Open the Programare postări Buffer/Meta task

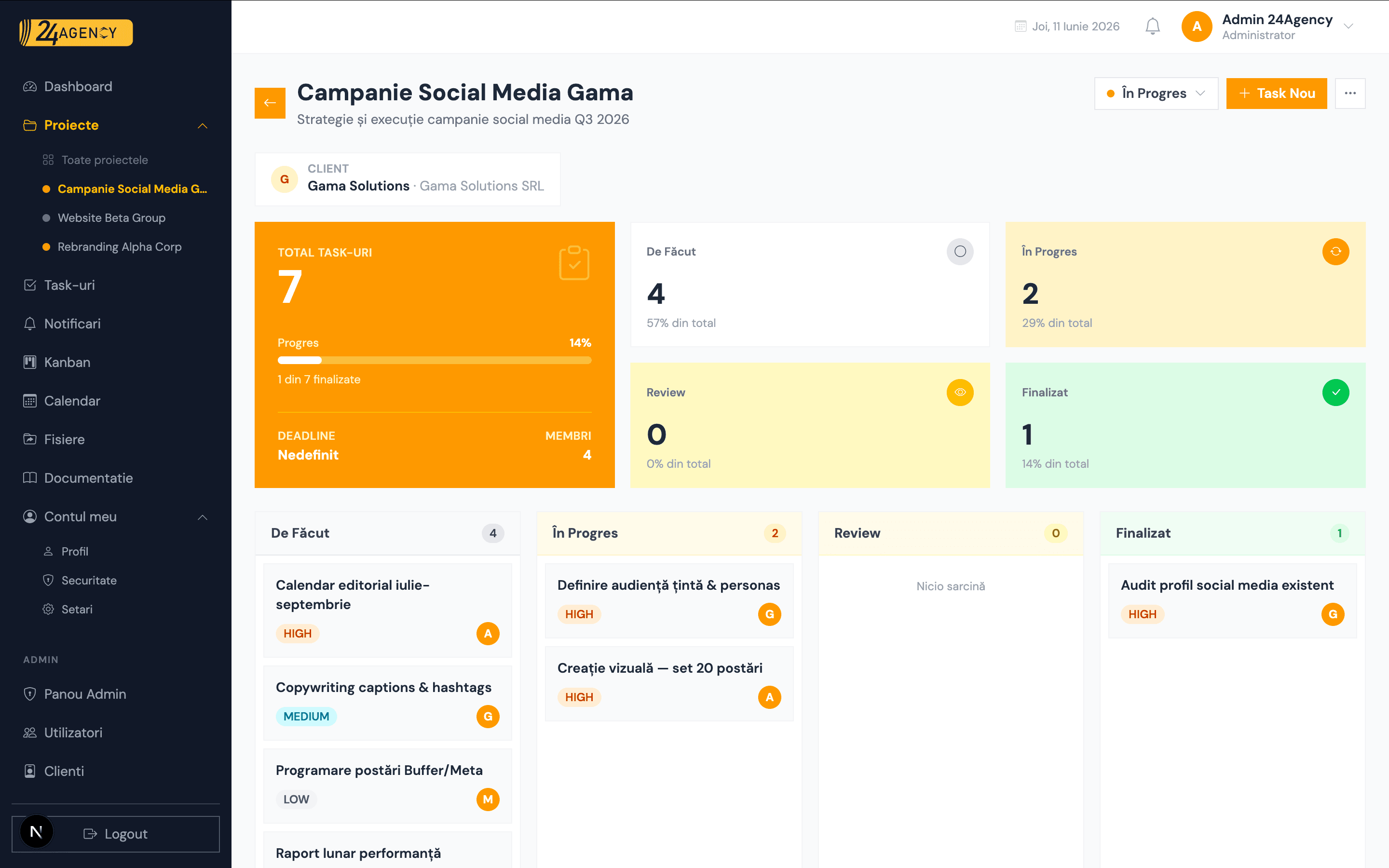click(387, 786)
